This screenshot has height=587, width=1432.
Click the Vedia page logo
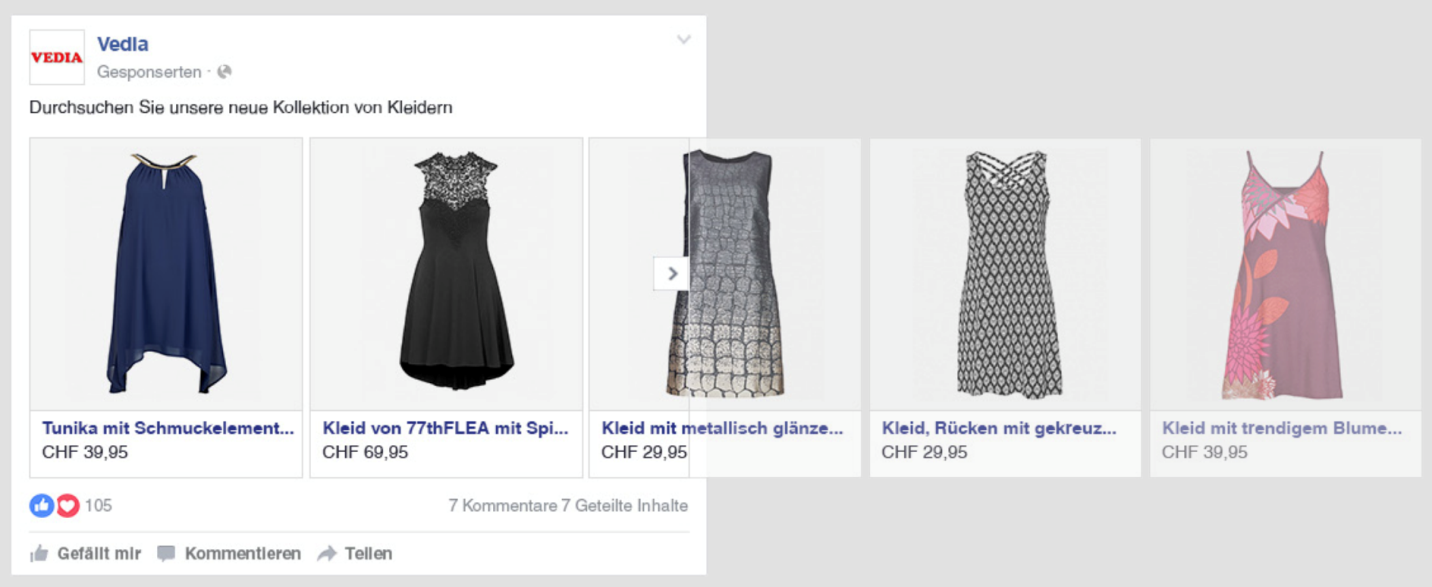point(57,57)
